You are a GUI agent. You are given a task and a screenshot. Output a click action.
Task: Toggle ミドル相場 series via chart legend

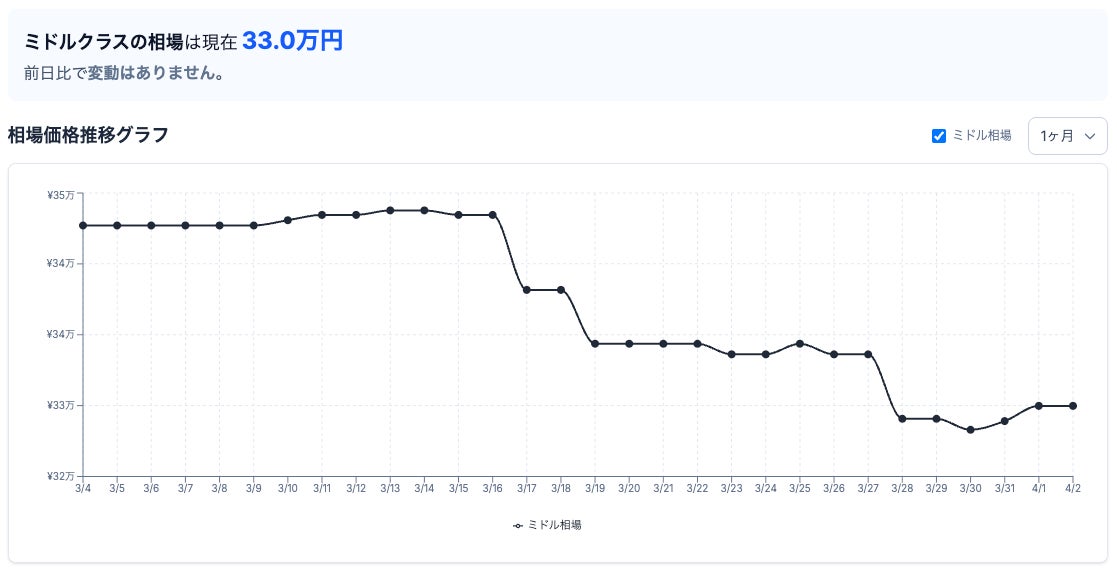[547, 525]
